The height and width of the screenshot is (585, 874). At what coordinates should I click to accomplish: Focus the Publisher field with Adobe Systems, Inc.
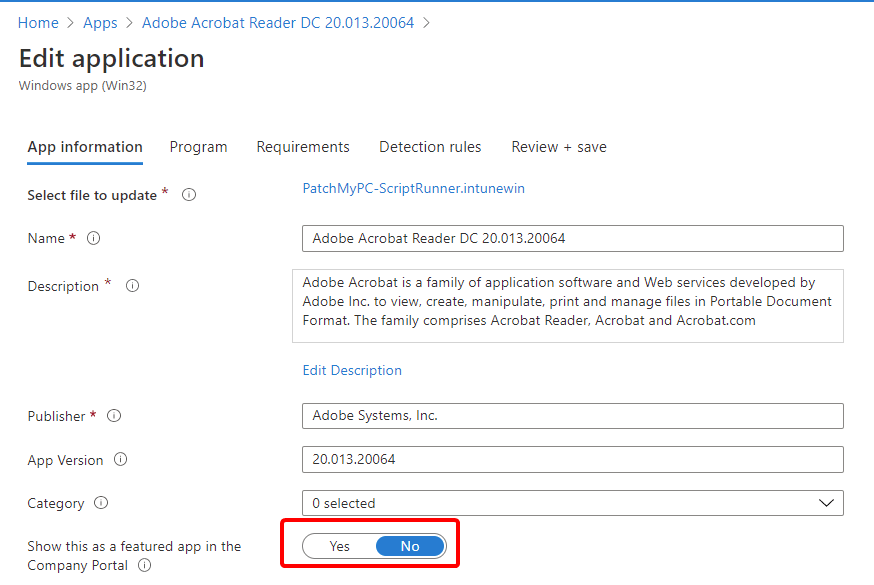[572, 416]
